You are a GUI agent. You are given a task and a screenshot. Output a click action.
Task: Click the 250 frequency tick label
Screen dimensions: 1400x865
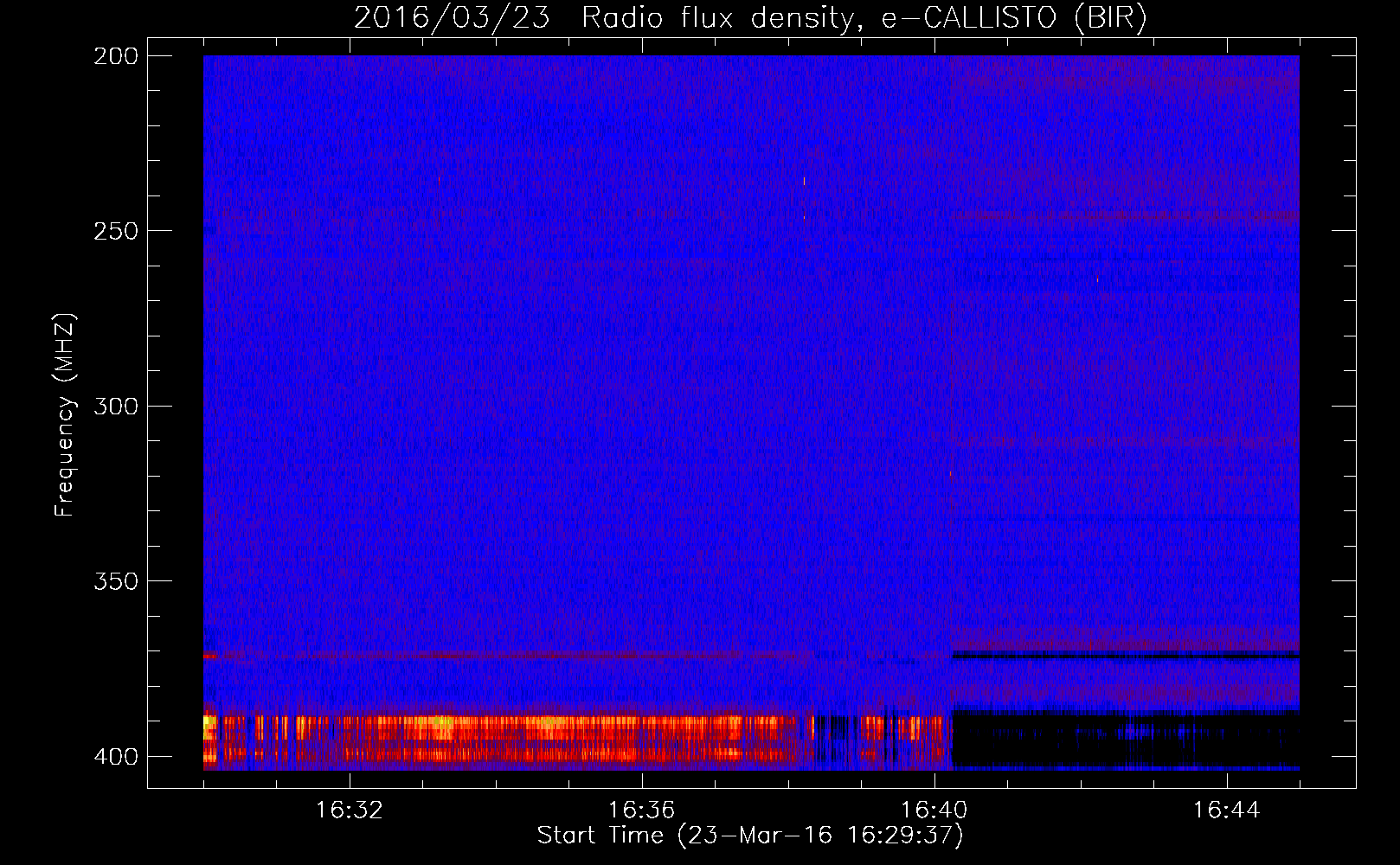tap(116, 231)
